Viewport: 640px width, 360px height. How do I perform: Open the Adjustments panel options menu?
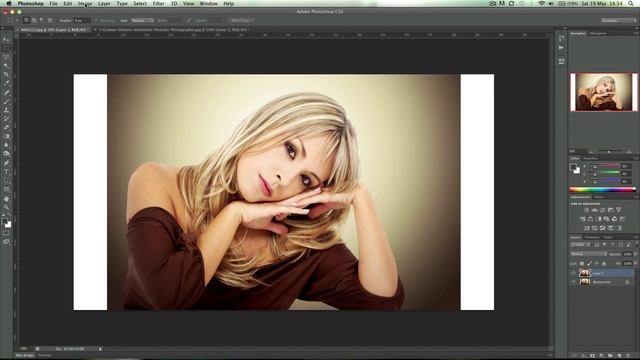(636, 197)
